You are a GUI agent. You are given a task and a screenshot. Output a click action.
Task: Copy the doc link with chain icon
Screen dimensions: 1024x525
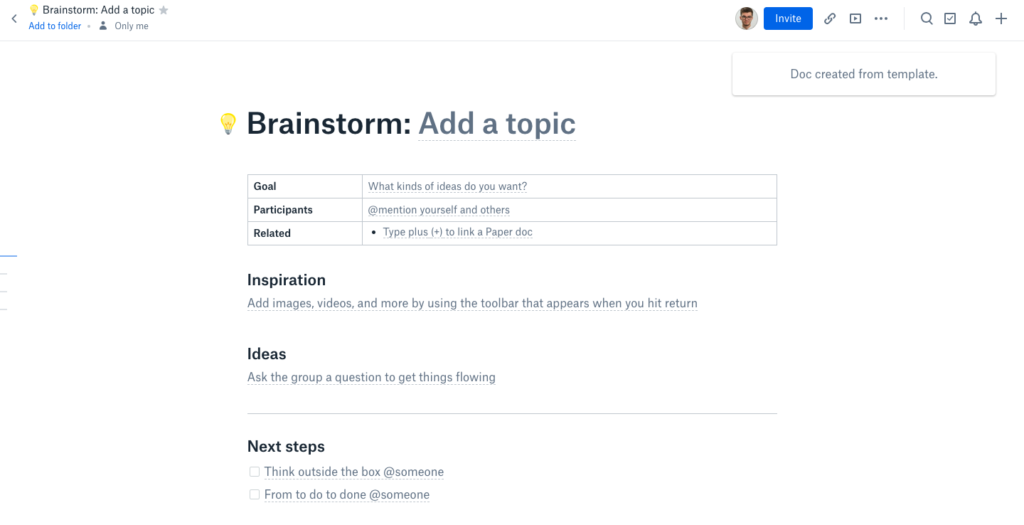[x=830, y=18]
